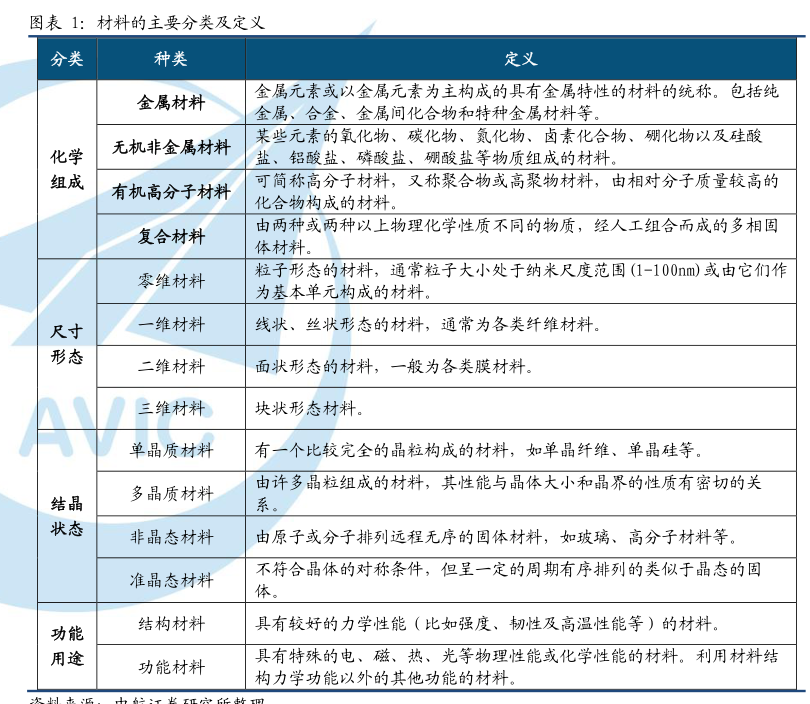Select the "复合材料" cell

click(171, 237)
